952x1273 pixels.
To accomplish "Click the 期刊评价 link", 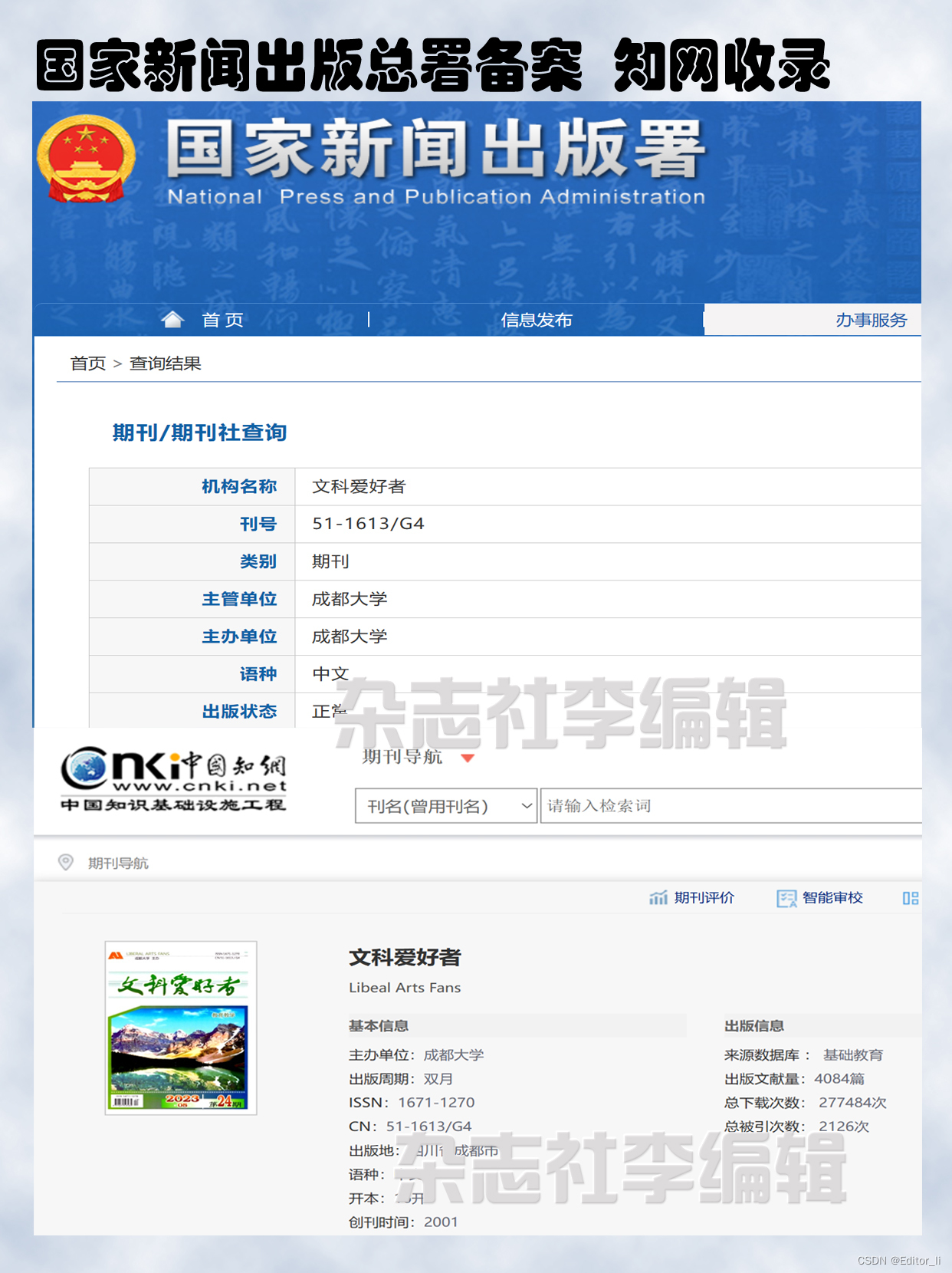I will [x=704, y=898].
